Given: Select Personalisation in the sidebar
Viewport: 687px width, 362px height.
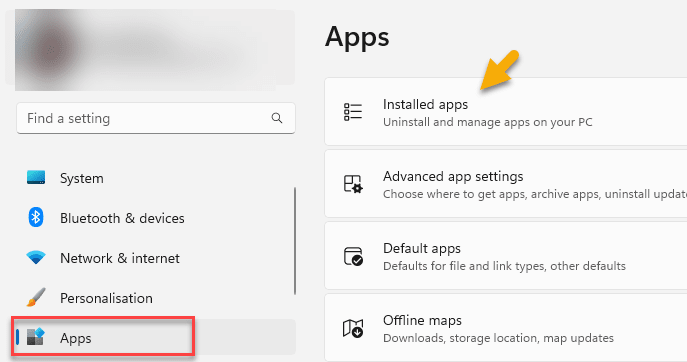Looking at the screenshot, I should (x=106, y=298).
